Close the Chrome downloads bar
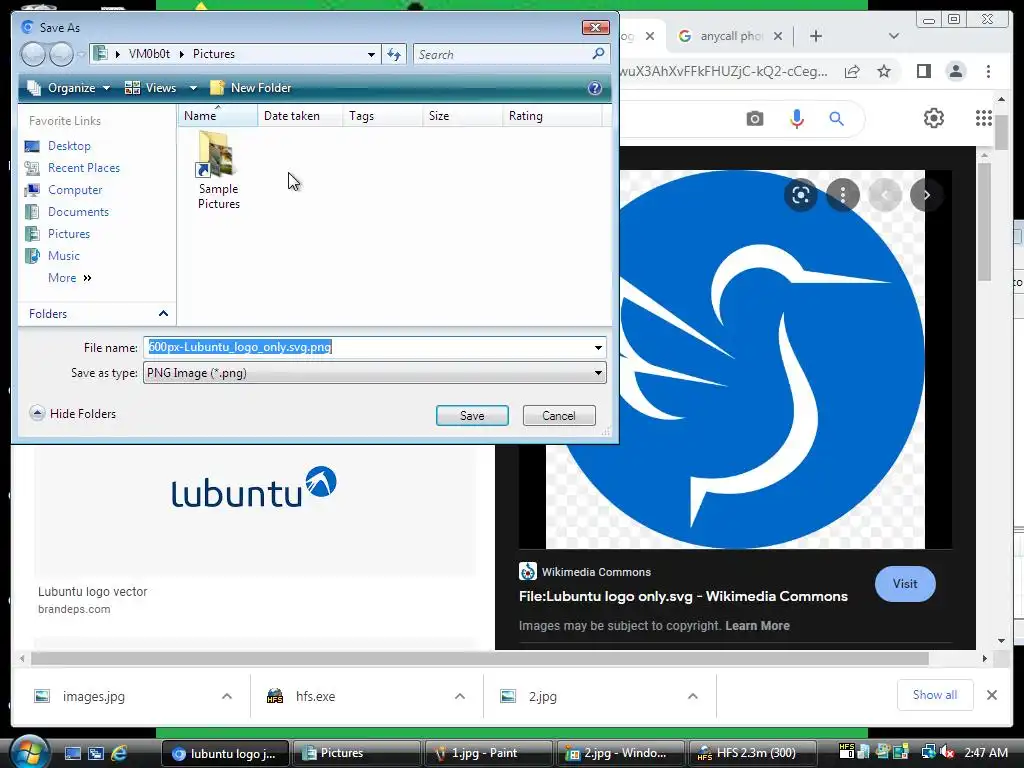Screen dimensions: 1024x768 [x=991, y=695]
